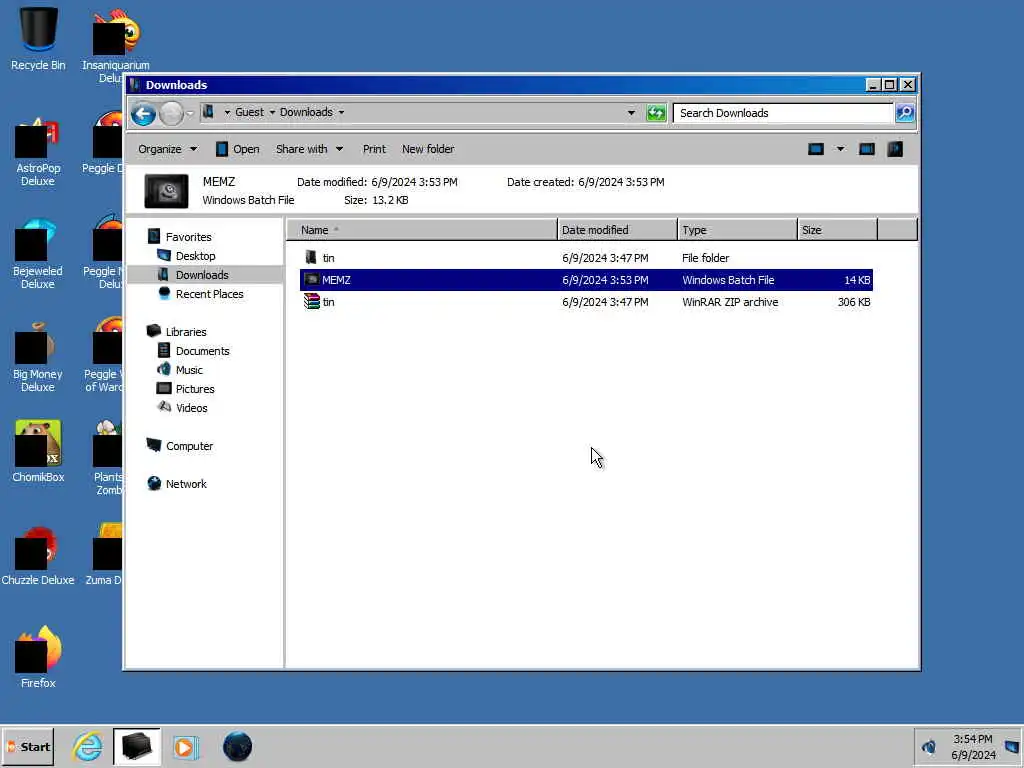The image size is (1024, 768).
Task: Select Downloads in the address breadcrumb
Action: [x=306, y=112]
